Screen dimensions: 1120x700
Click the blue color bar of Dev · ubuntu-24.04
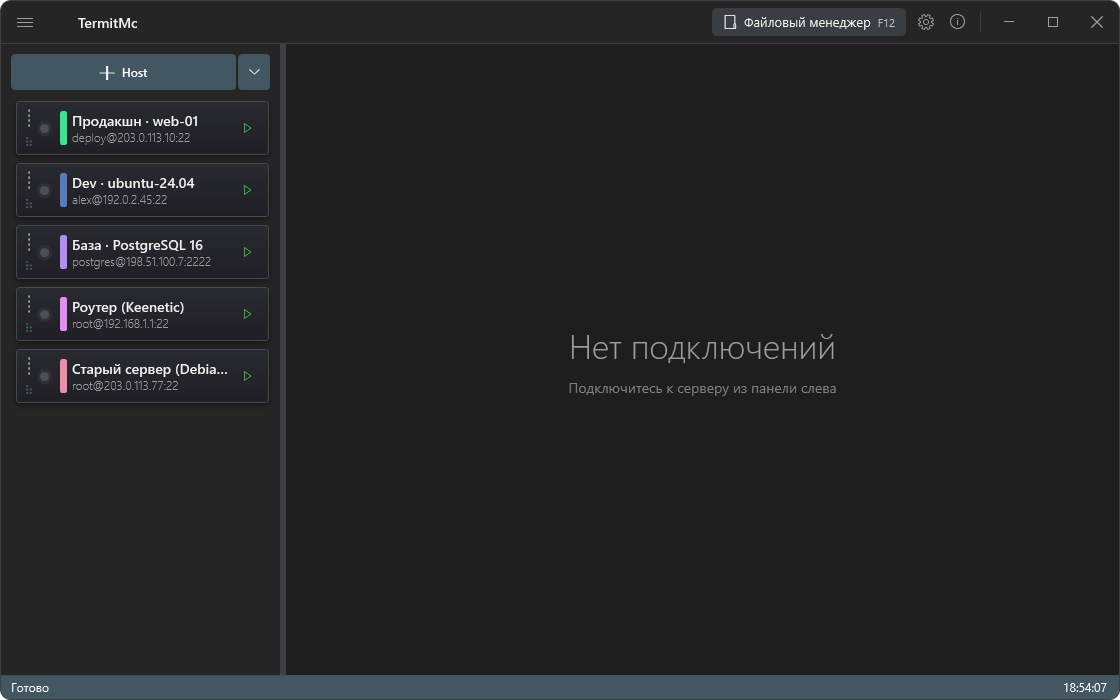(x=64, y=190)
